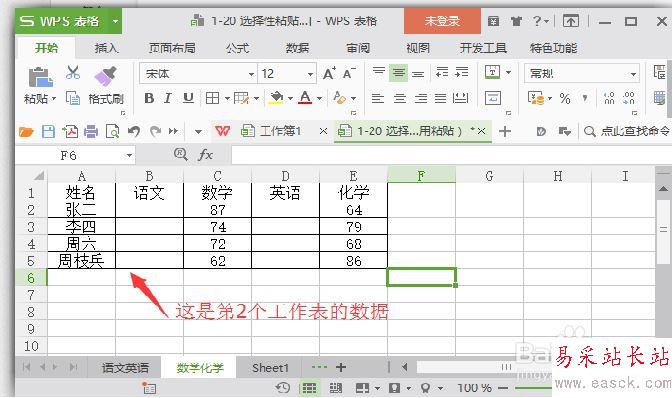The height and width of the screenshot is (398, 672).
Task: Open the number format 常规 dropdown
Action: tap(633, 74)
